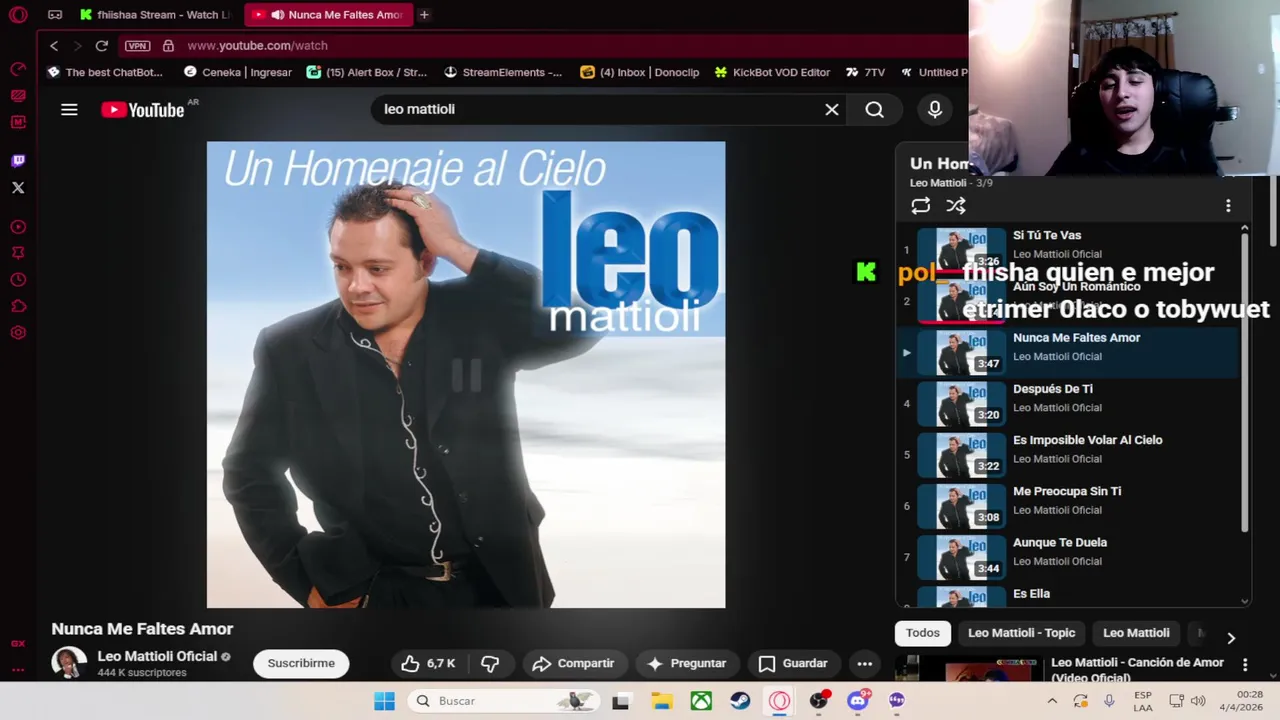This screenshot has height=720, width=1280.
Task: Select the 'Nunca Me Faltes Amor' browser tab
Action: point(328,15)
